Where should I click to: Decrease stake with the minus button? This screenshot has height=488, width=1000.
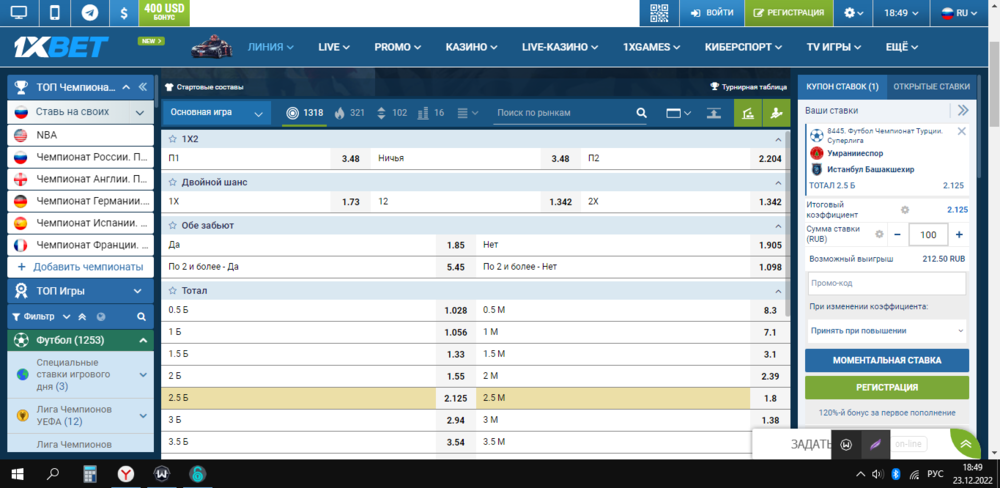[x=897, y=235]
